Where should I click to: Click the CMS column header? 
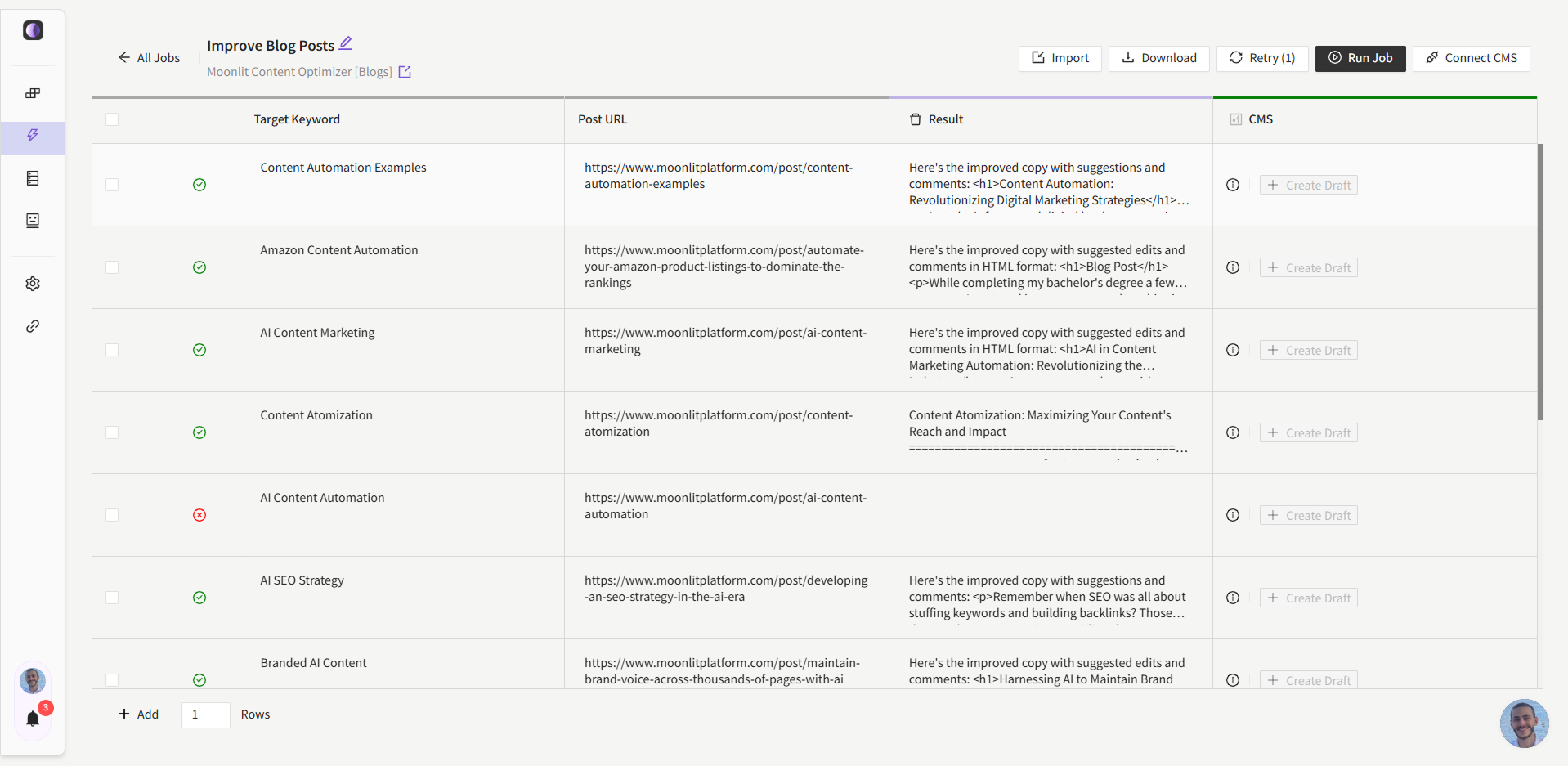1260,119
